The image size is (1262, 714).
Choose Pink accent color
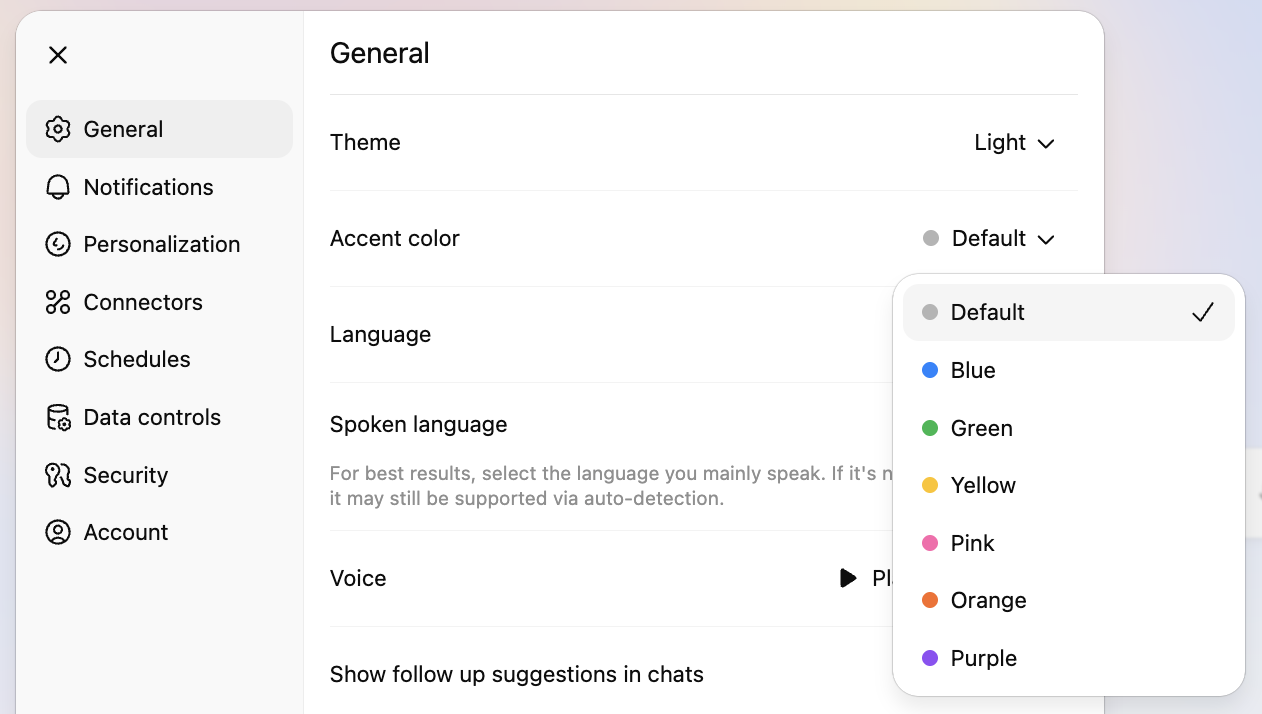[x=1068, y=543]
